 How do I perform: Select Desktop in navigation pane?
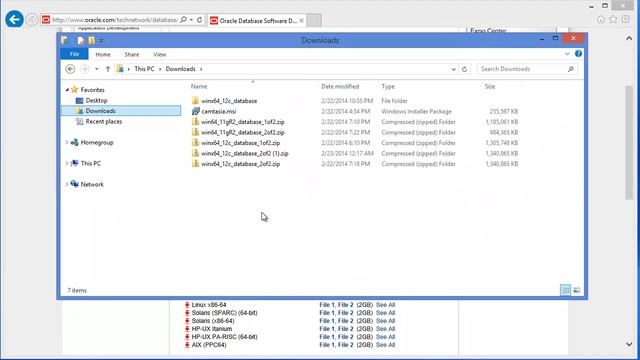[97, 100]
